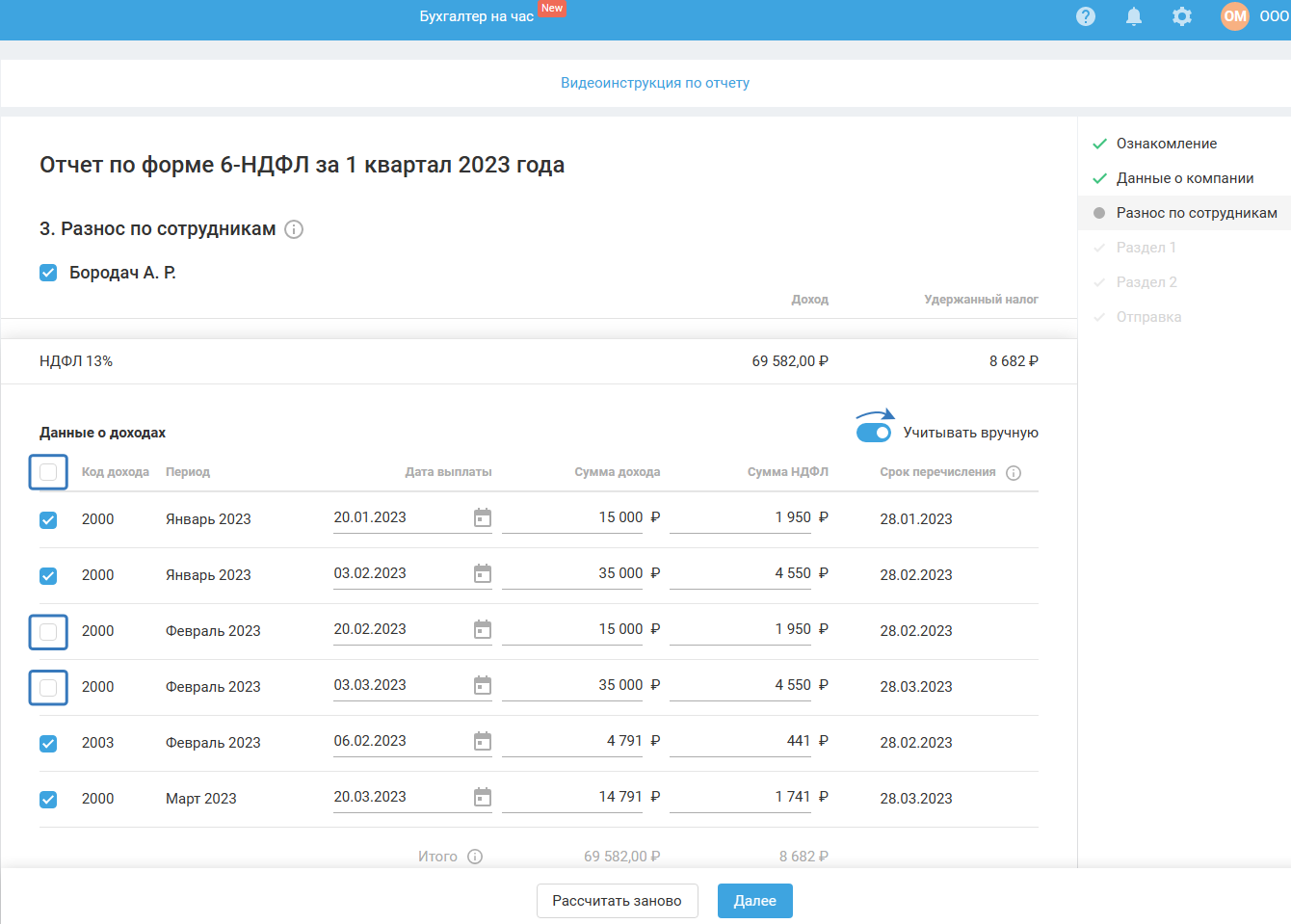The image size is (1291, 924).
Task: Click the OM user avatar
Action: 1234,16
